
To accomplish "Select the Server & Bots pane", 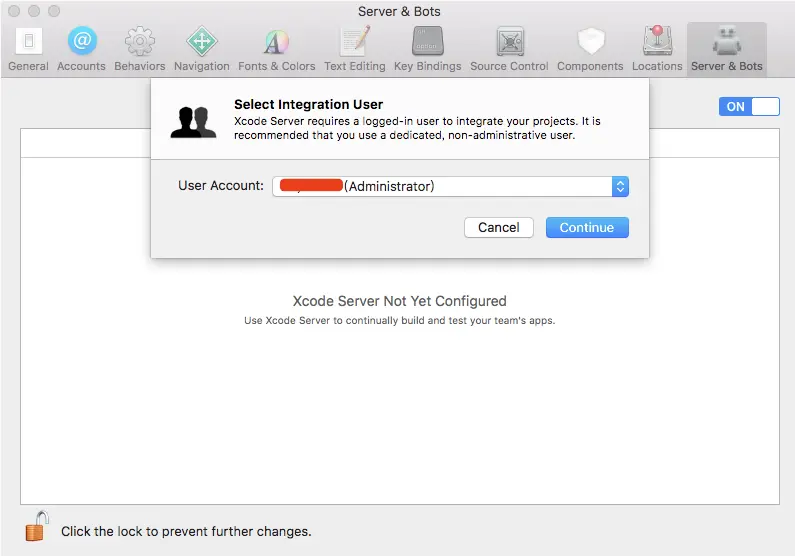I will pos(727,49).
